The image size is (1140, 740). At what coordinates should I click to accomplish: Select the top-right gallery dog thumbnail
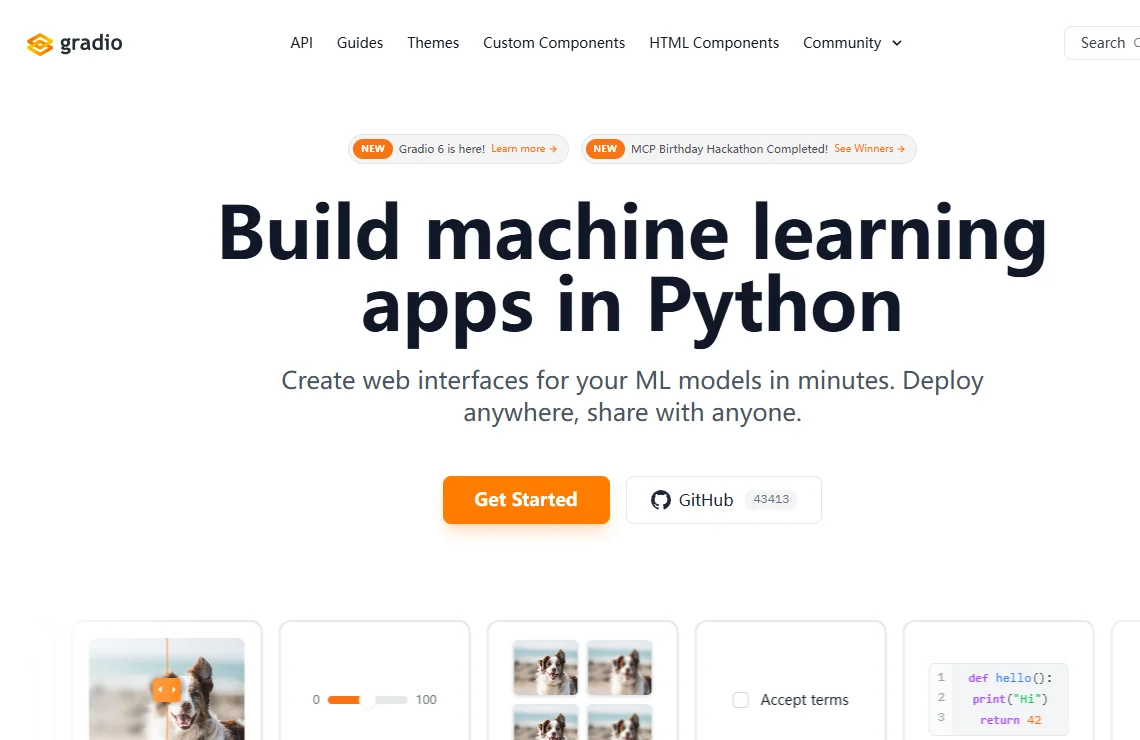620,667
